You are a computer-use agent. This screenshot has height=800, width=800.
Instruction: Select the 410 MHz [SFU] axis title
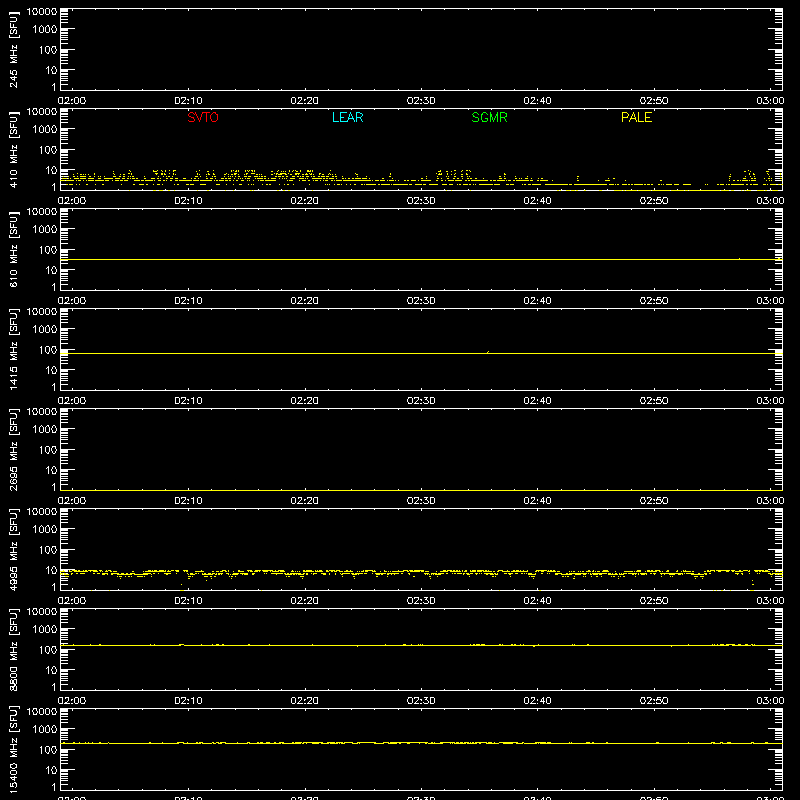click(13, 149)
